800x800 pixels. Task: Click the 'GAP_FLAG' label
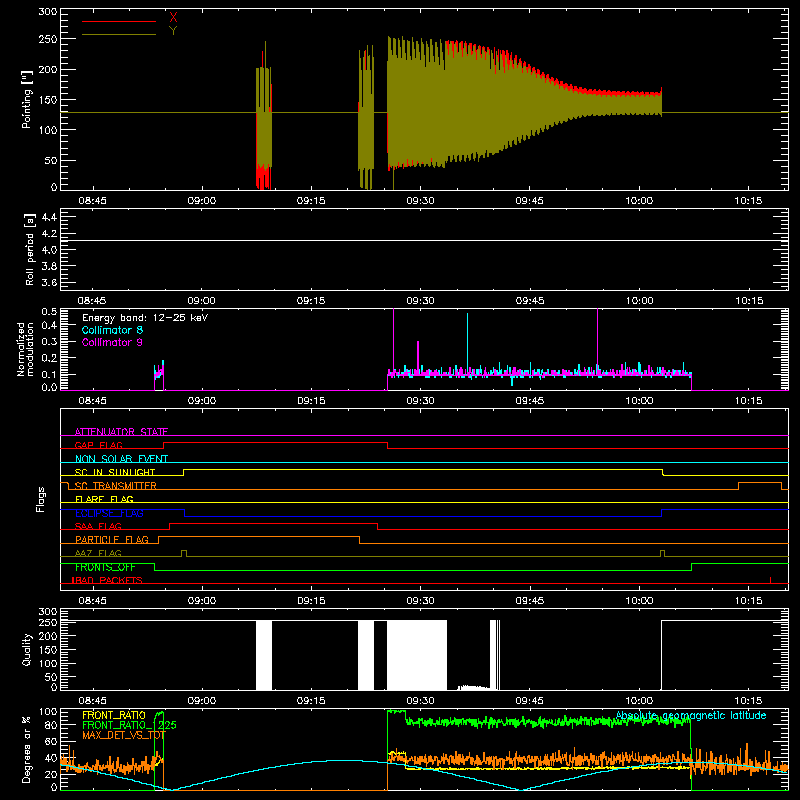(98, 445)
